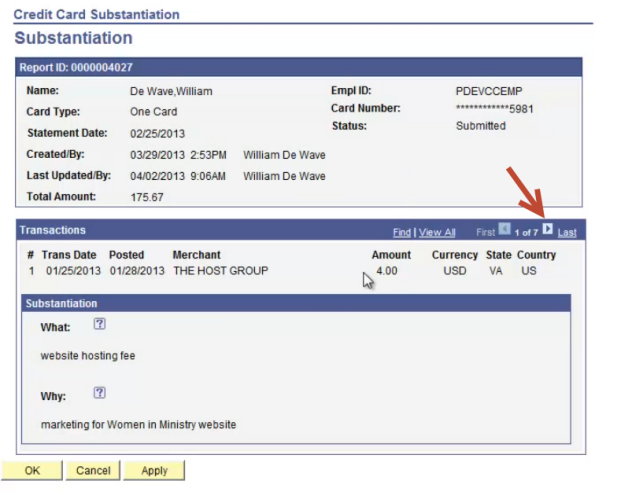Click the previous transaction arrow icon
The image size is (620, 495).
(504, 231)
